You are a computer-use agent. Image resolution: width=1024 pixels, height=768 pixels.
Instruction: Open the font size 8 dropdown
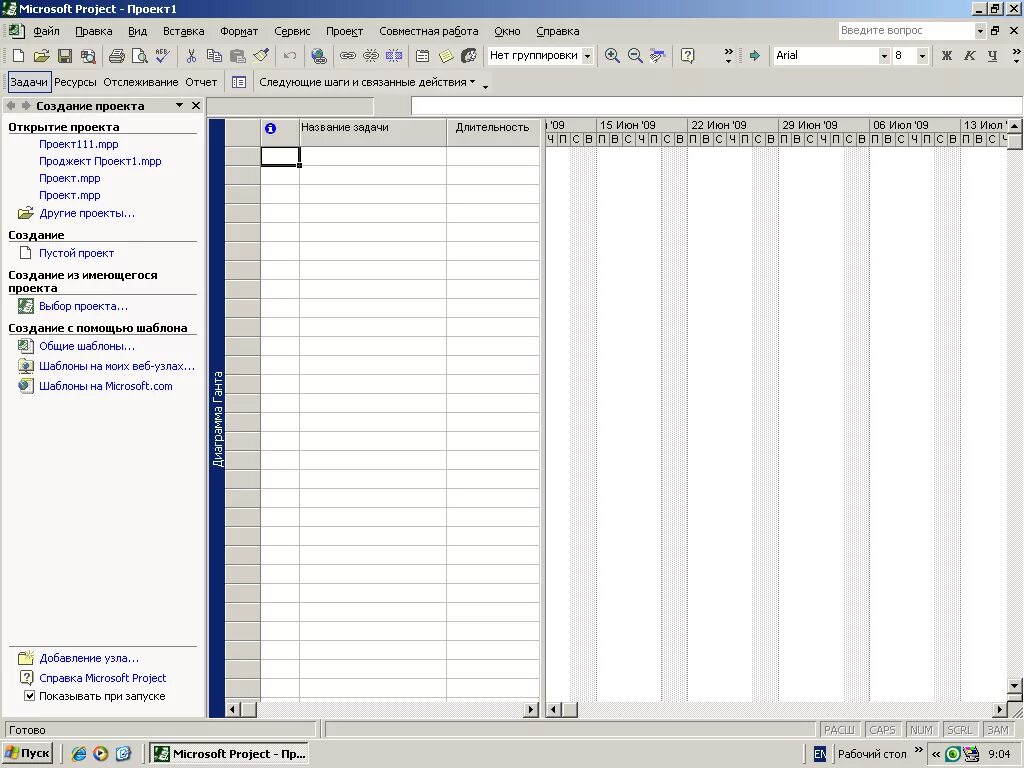pos(922,56)
